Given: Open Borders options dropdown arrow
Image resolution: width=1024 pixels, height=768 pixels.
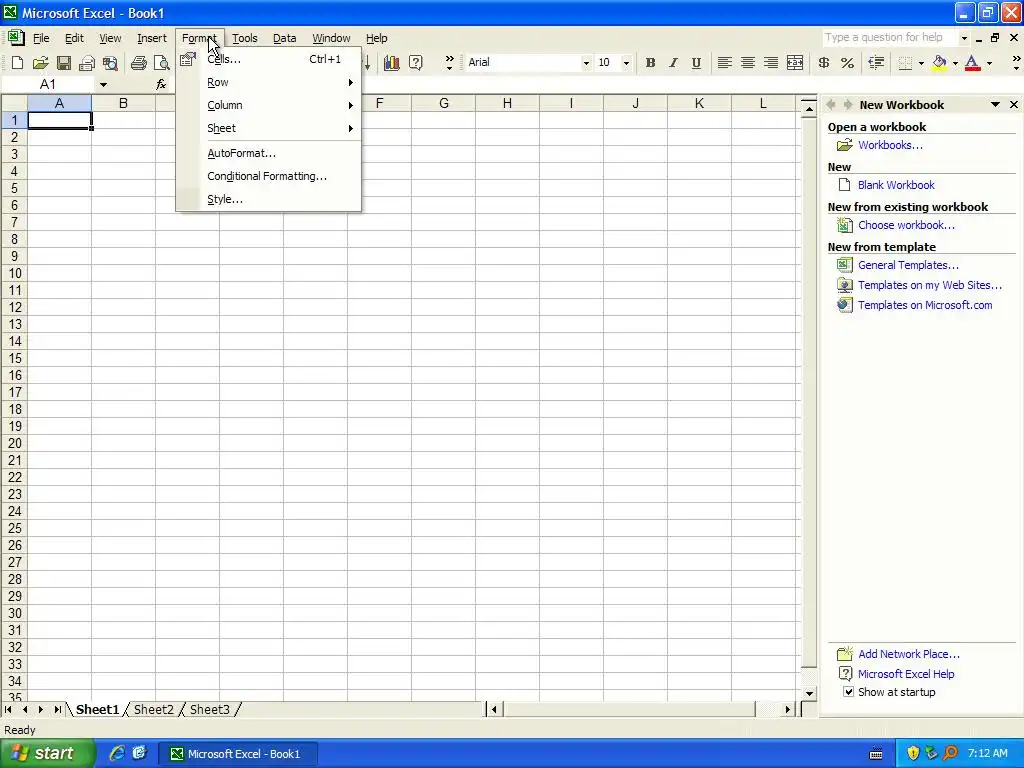Looking at the screenshot, I should (921, 63).
